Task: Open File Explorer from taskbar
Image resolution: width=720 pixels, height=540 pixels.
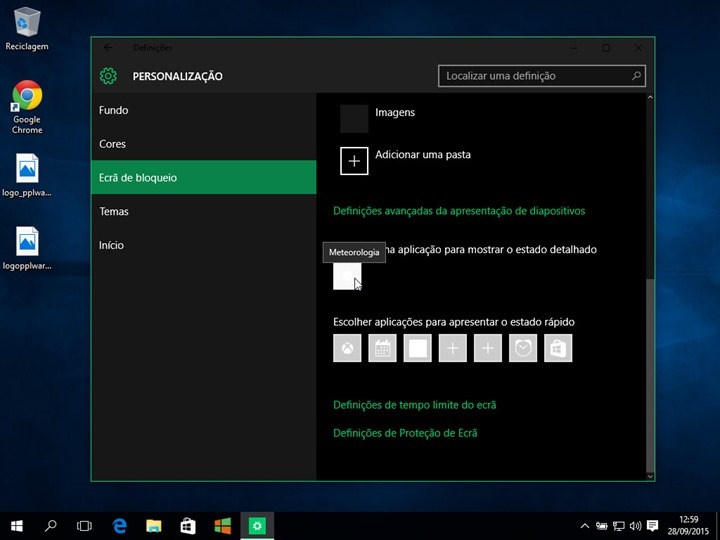Action: pos(154,526)
